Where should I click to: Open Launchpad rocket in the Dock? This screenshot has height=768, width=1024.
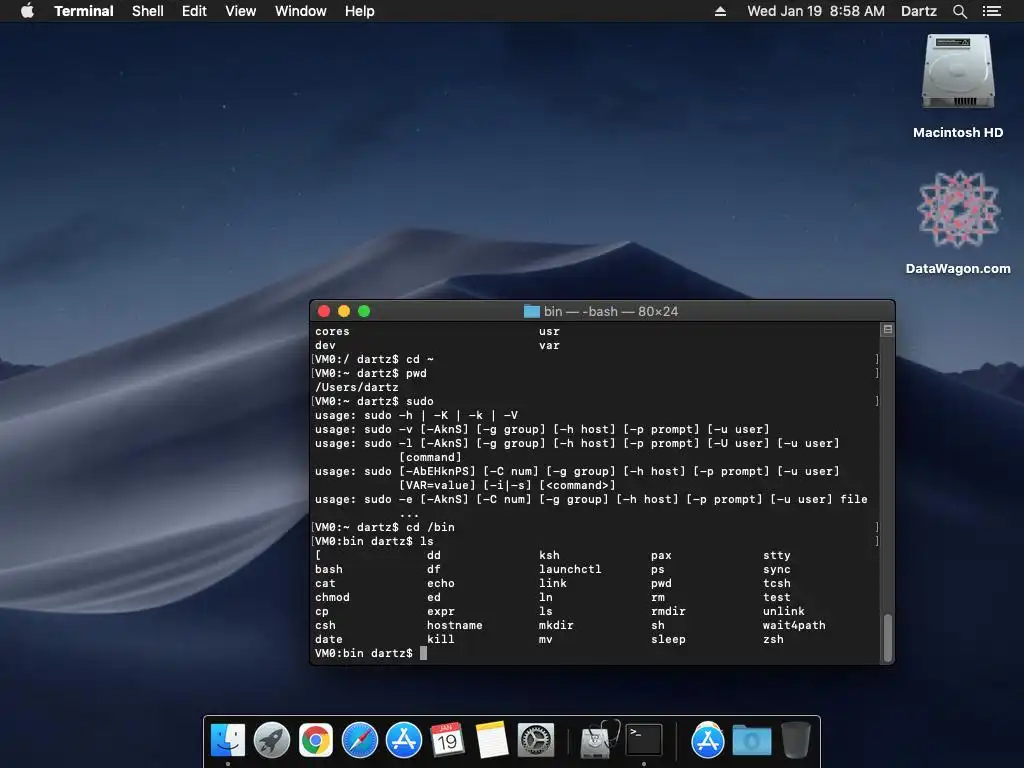[x=272, y=740]
